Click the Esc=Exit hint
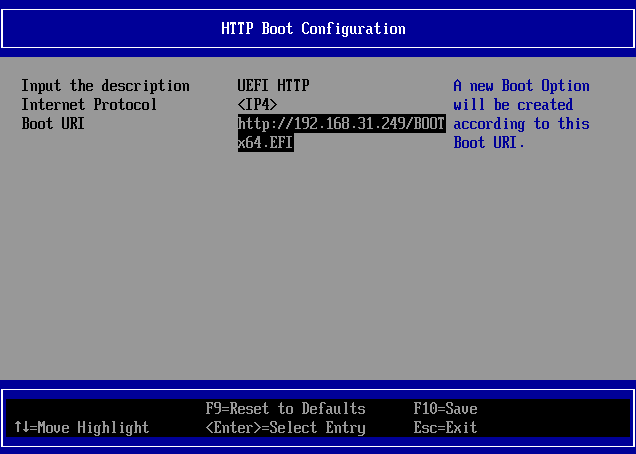The image size is (636, 454). click(445, 428)
